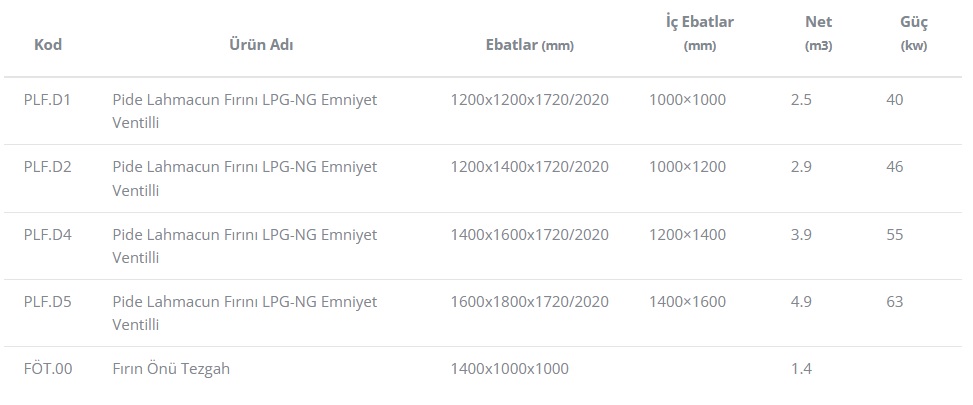
Task: Click the 3.9 net volume value
Action: [801, 235]
